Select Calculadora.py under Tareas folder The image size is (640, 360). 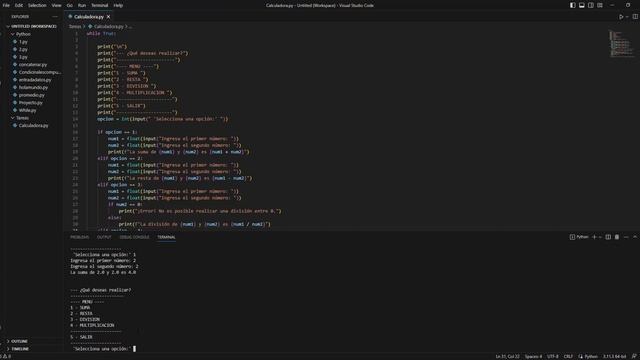point(33,126)
